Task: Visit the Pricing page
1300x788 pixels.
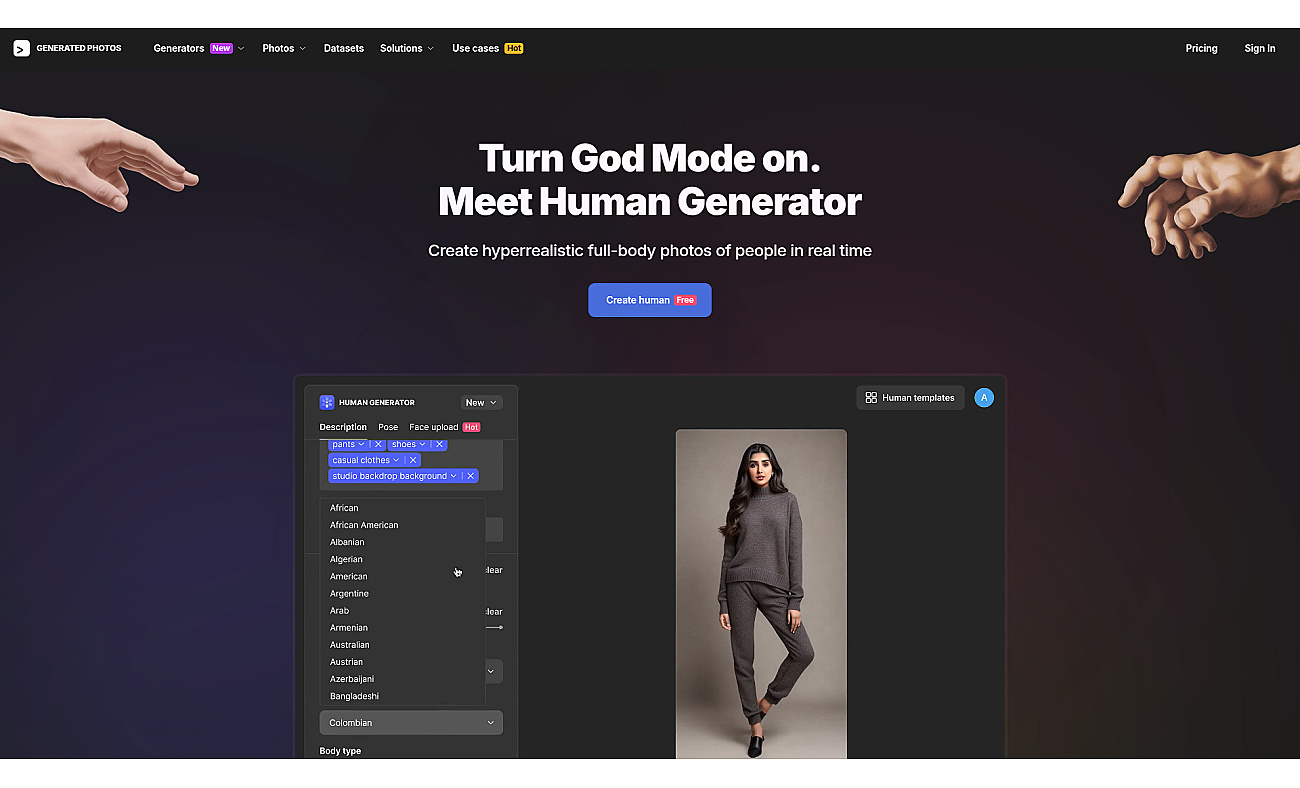Action: coord(1201,48)
